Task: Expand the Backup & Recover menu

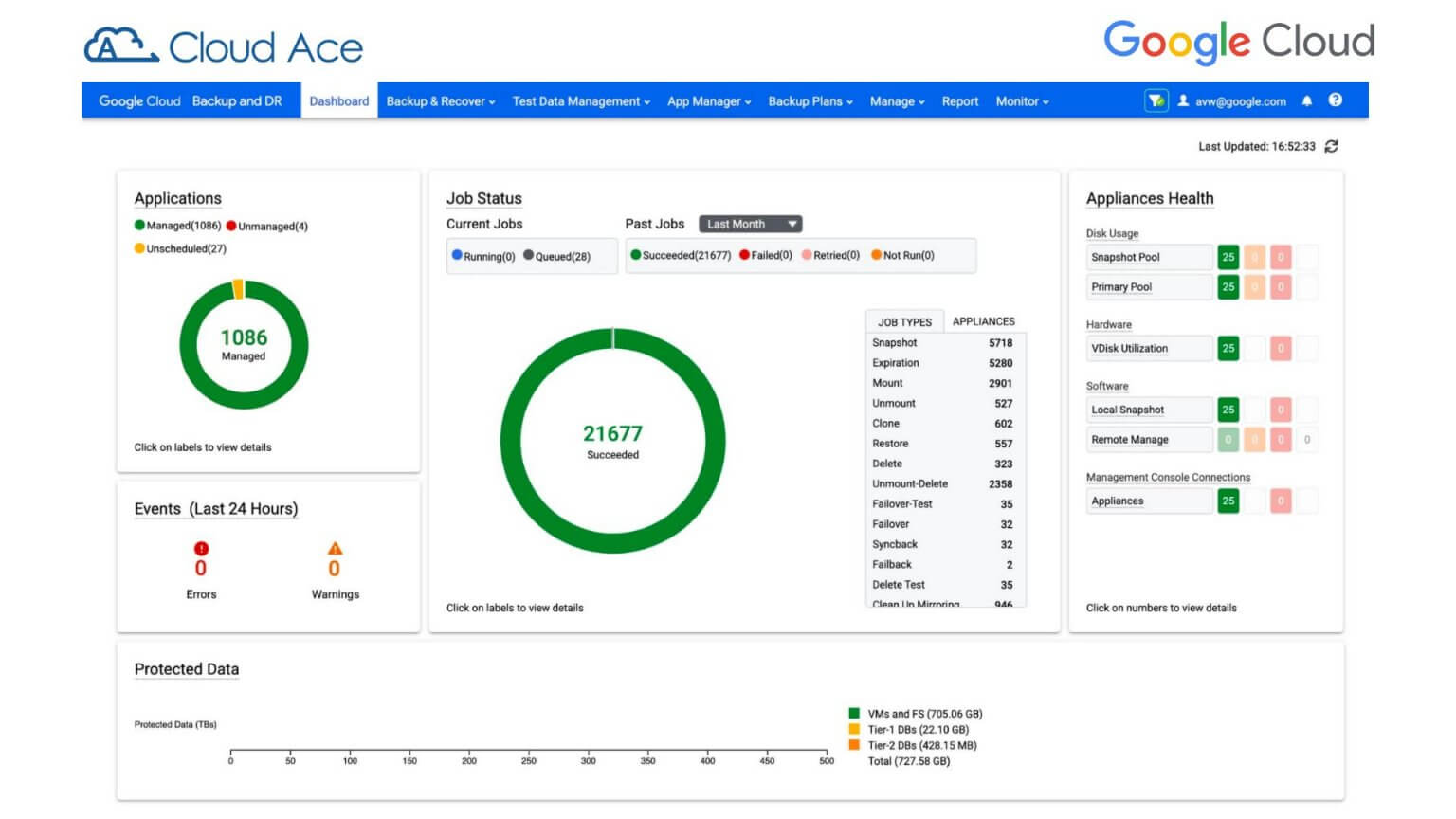Action: click(x=440, y=100)
